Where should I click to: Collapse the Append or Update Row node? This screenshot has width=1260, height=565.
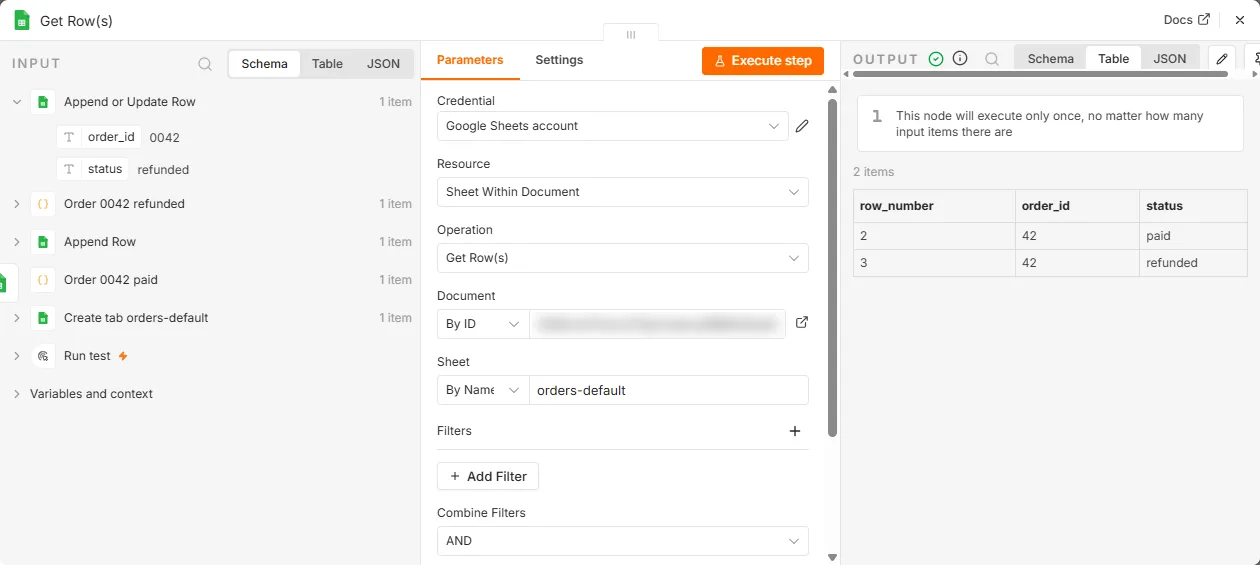pos(16,102)
